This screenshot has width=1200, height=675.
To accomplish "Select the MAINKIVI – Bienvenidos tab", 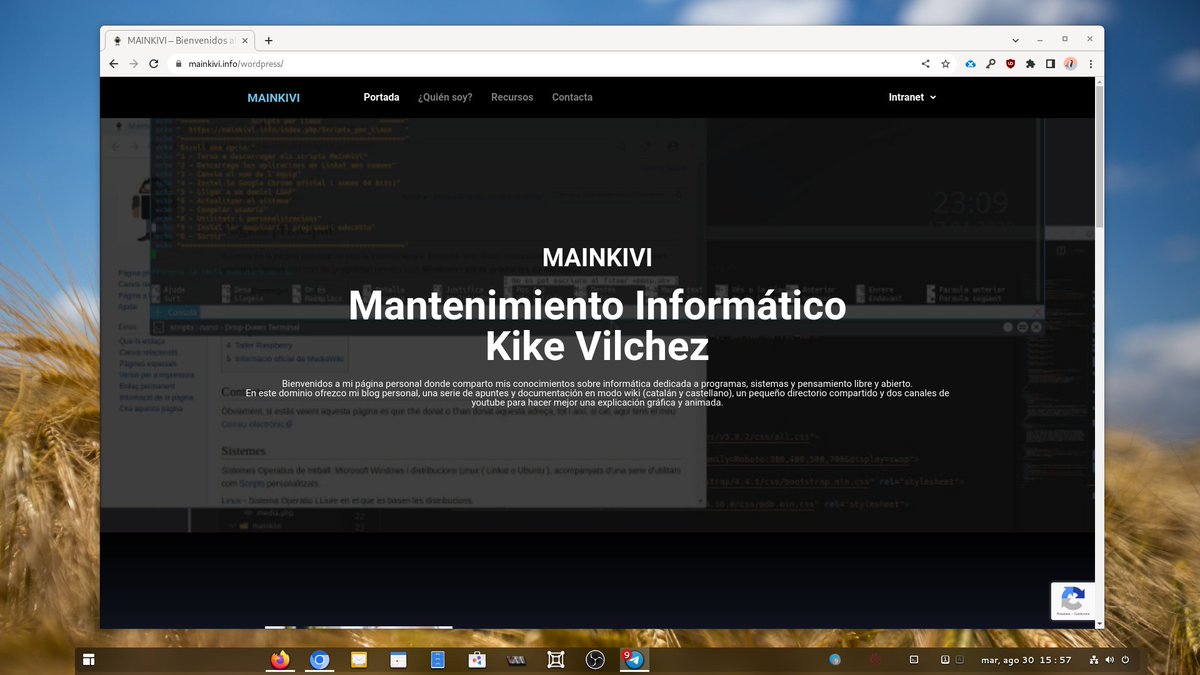I will click(x=180, y=40).
